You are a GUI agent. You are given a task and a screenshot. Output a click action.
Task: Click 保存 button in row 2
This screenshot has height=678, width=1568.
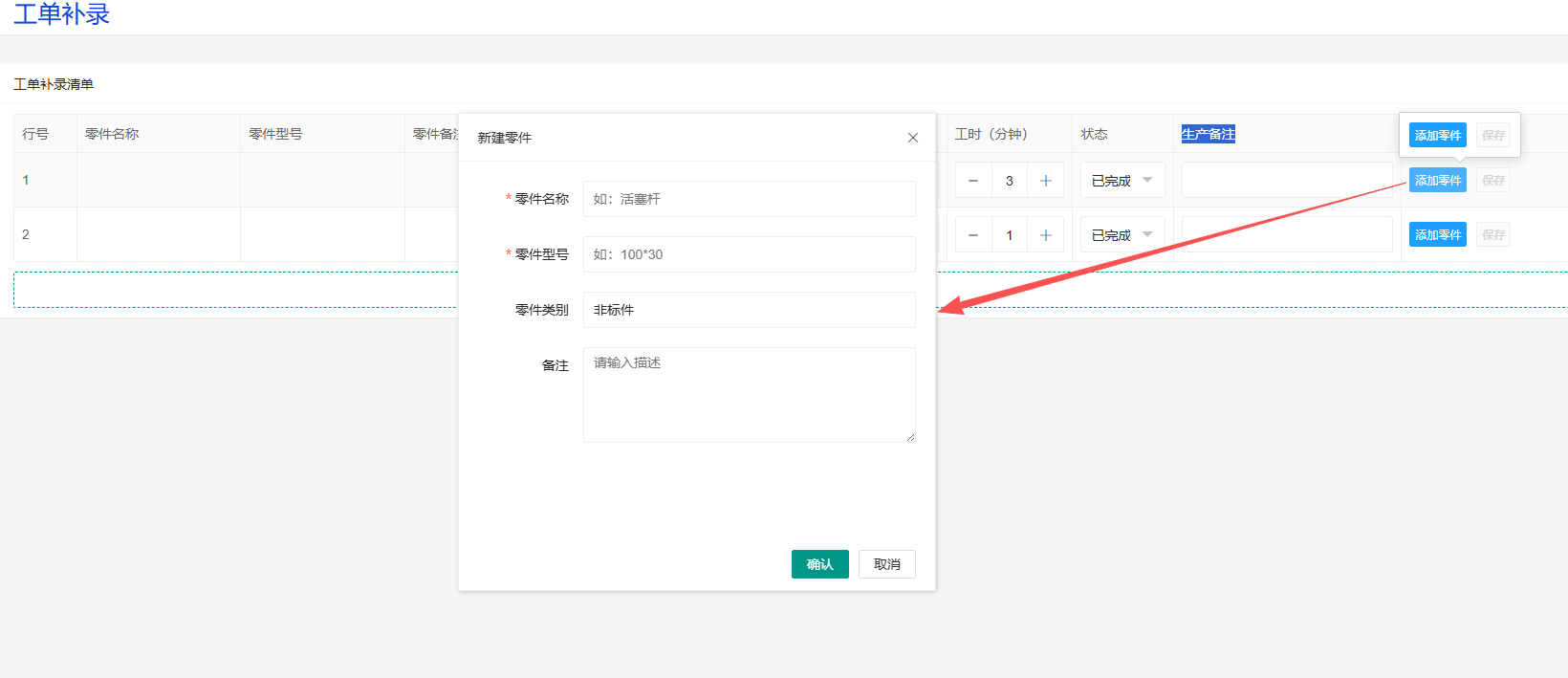pos(1493,234)
